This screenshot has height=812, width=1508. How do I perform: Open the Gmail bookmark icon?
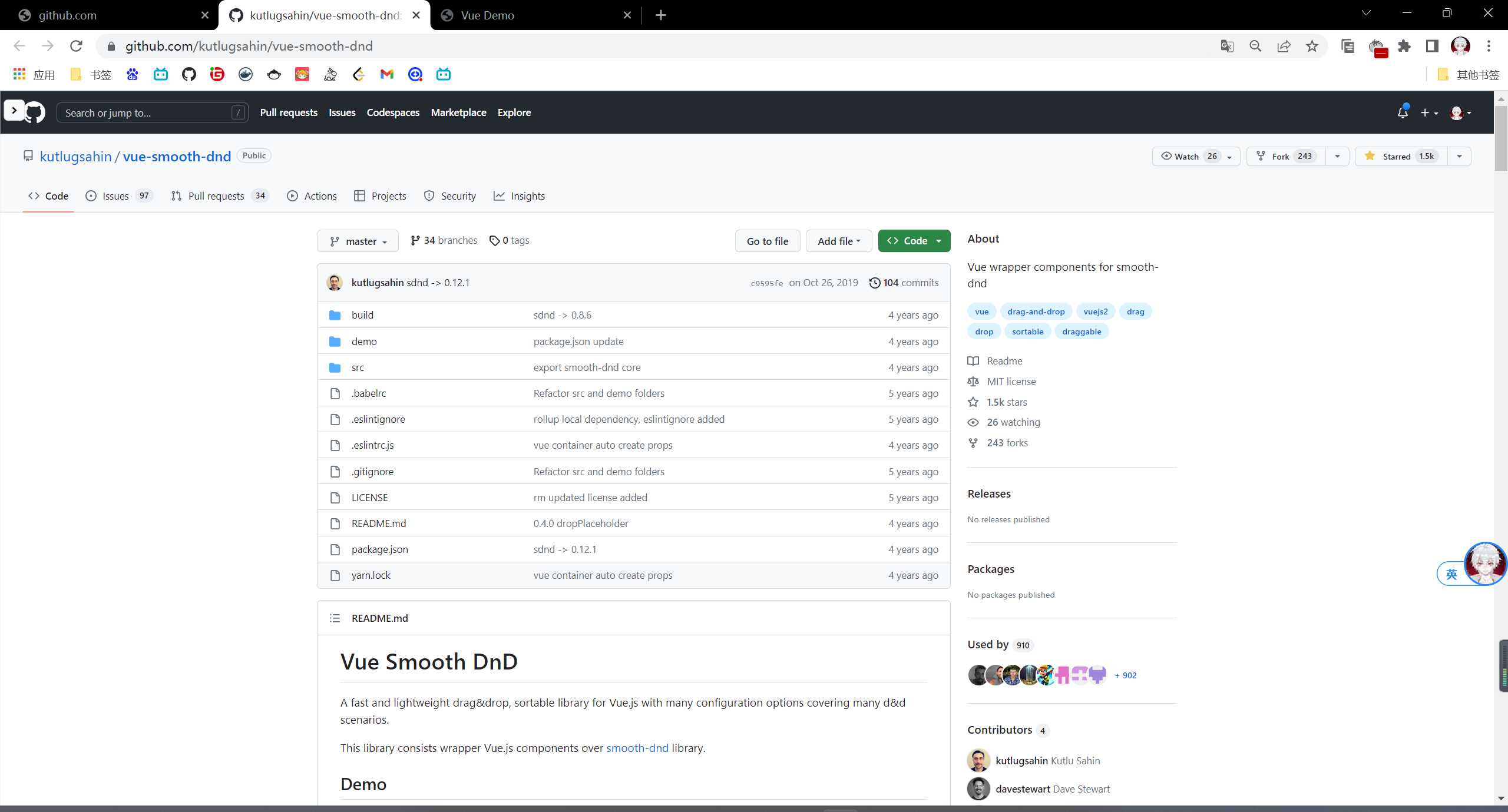[386, 74]
